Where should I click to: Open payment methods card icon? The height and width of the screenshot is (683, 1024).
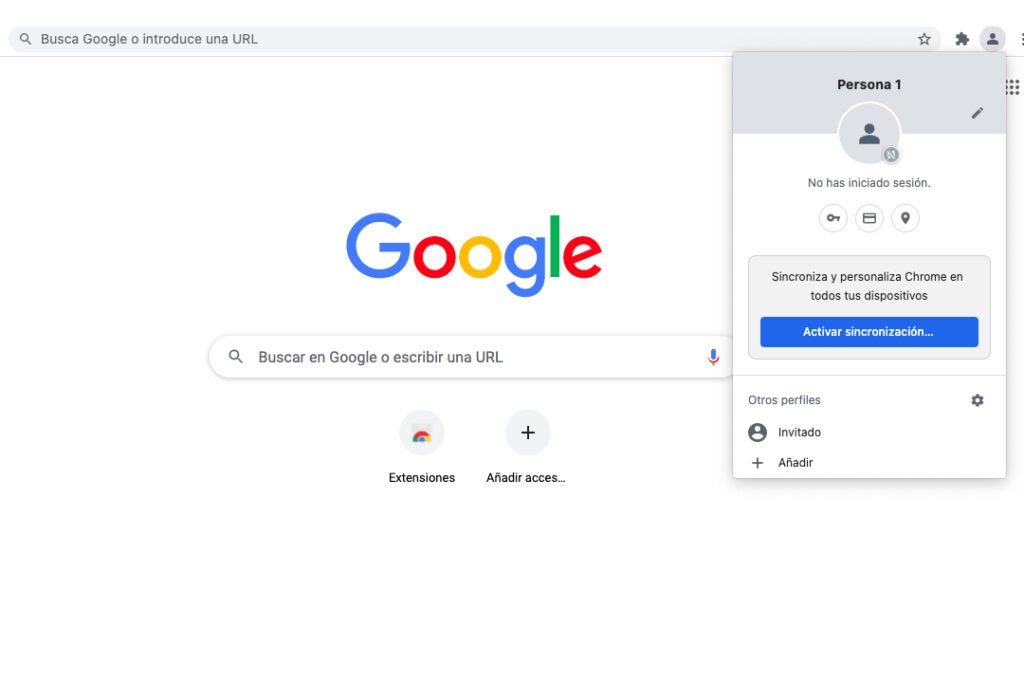pos(869,218)
